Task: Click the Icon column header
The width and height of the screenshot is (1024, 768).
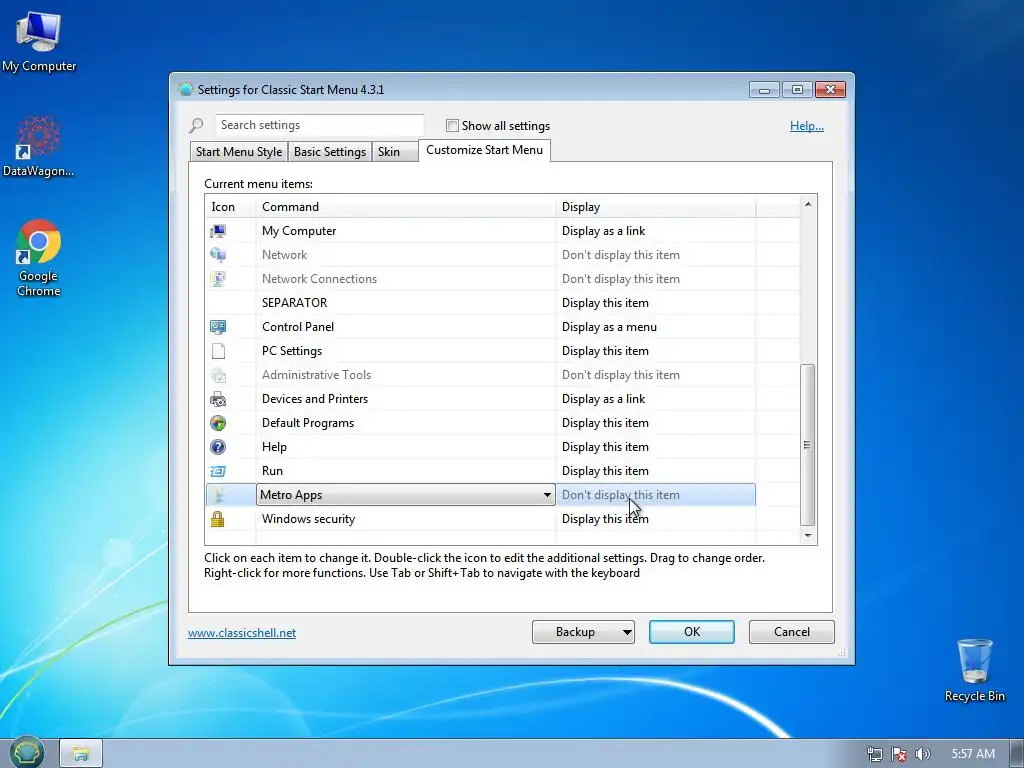Action: click(231, 207)
